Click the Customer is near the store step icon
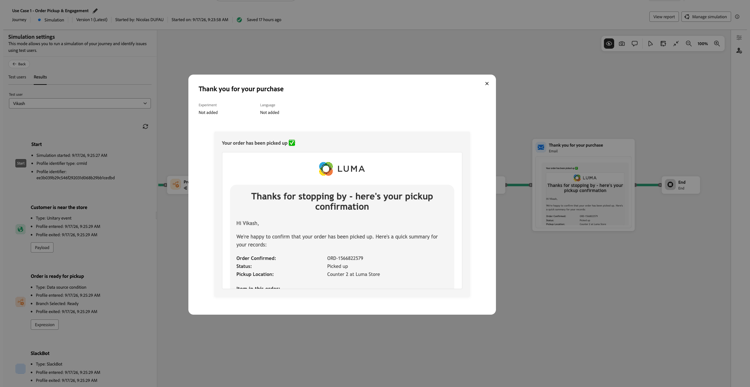The image size is (750, 387). click(x=20, y=229)
